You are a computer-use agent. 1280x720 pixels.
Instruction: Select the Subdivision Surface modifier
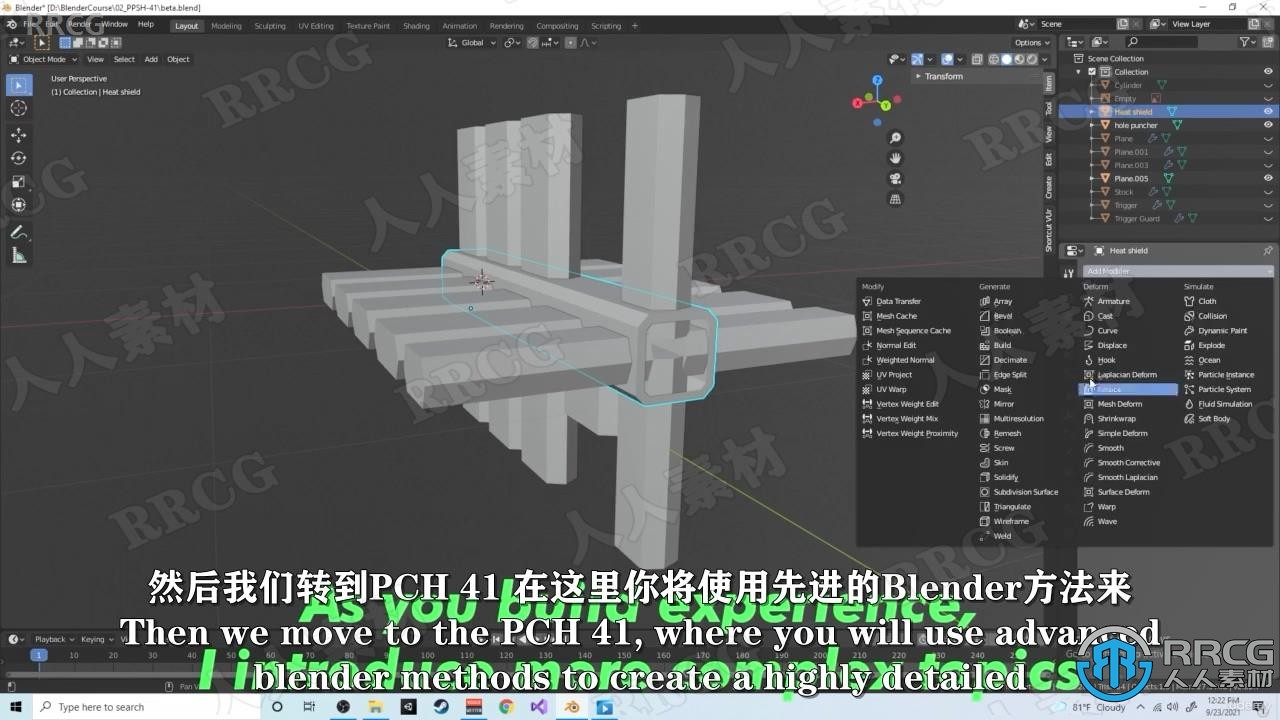coord(1024,492)
